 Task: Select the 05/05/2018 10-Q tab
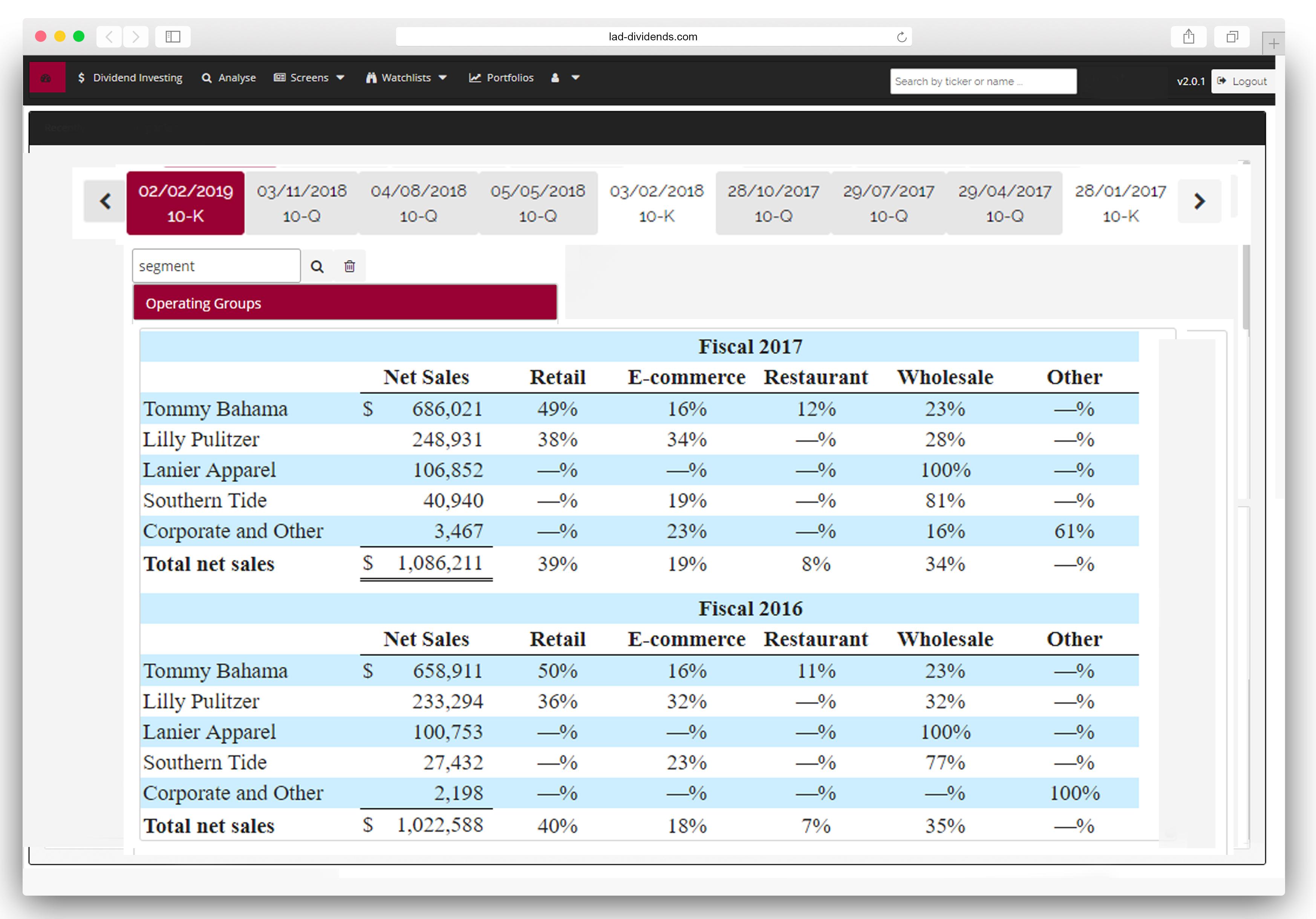pyautogui.click(x=538, y=204)
